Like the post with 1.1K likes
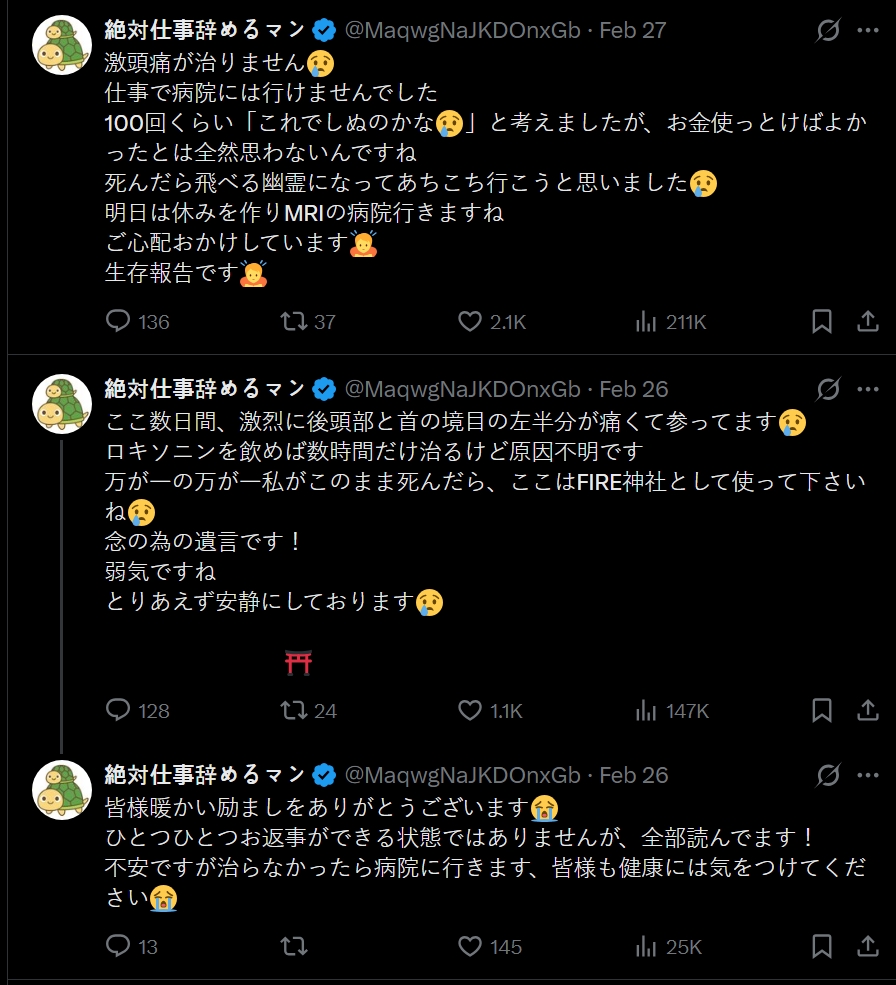The image size is (896, 985). point(471,710)
